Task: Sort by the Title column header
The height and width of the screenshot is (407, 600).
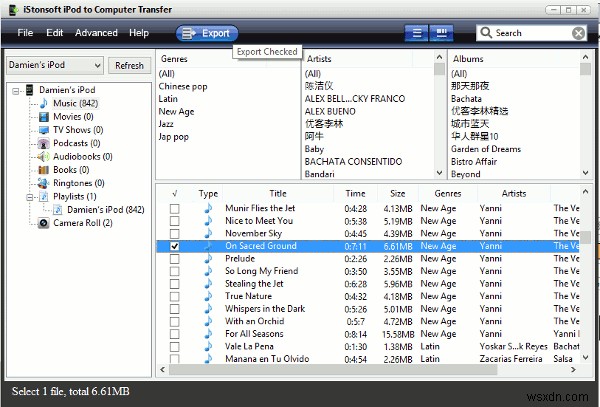Action: click(278, 194)
